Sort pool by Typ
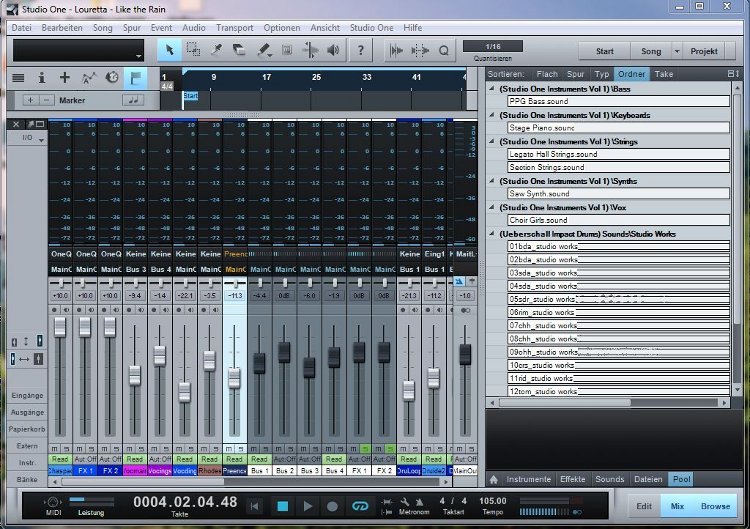This screenshot has width=750, height=529. [602, 74]
